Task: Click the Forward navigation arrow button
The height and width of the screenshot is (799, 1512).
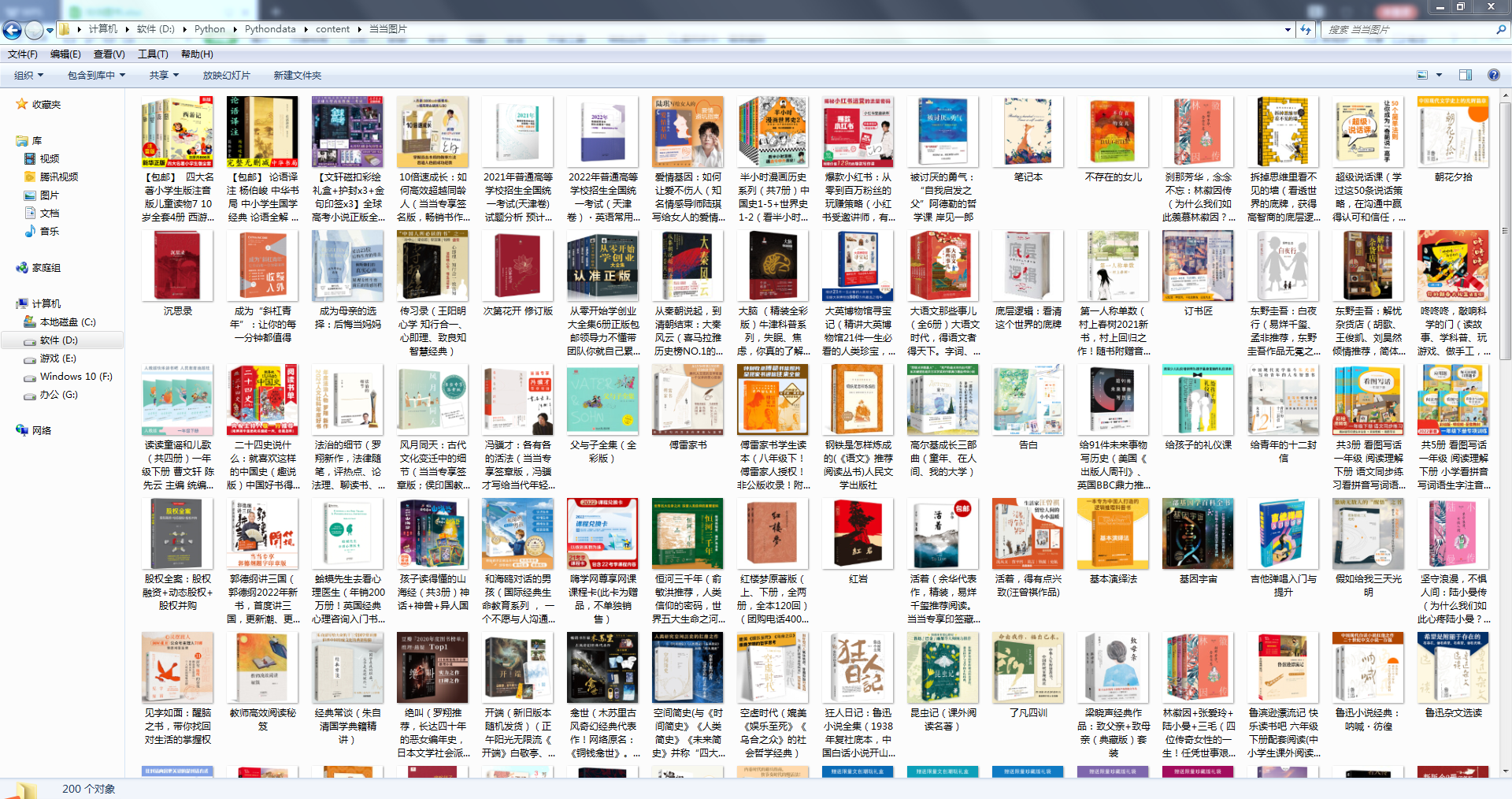Action: (x=34, y=30)
